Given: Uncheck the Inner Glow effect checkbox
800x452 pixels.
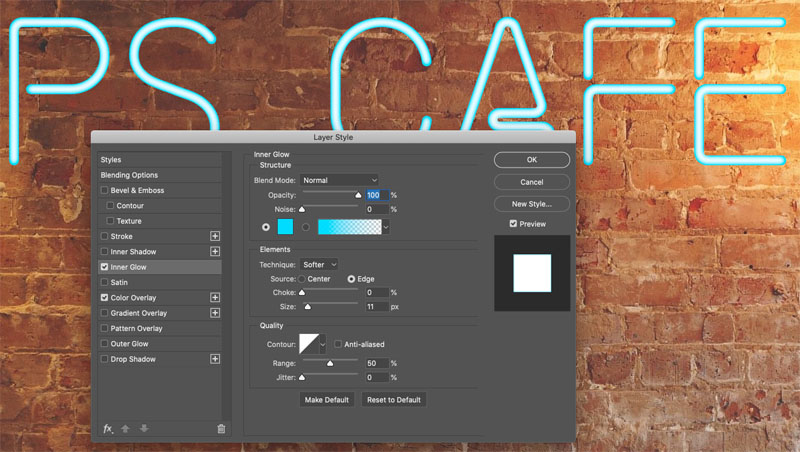Looking at the screenshot, I should [105, 267].
